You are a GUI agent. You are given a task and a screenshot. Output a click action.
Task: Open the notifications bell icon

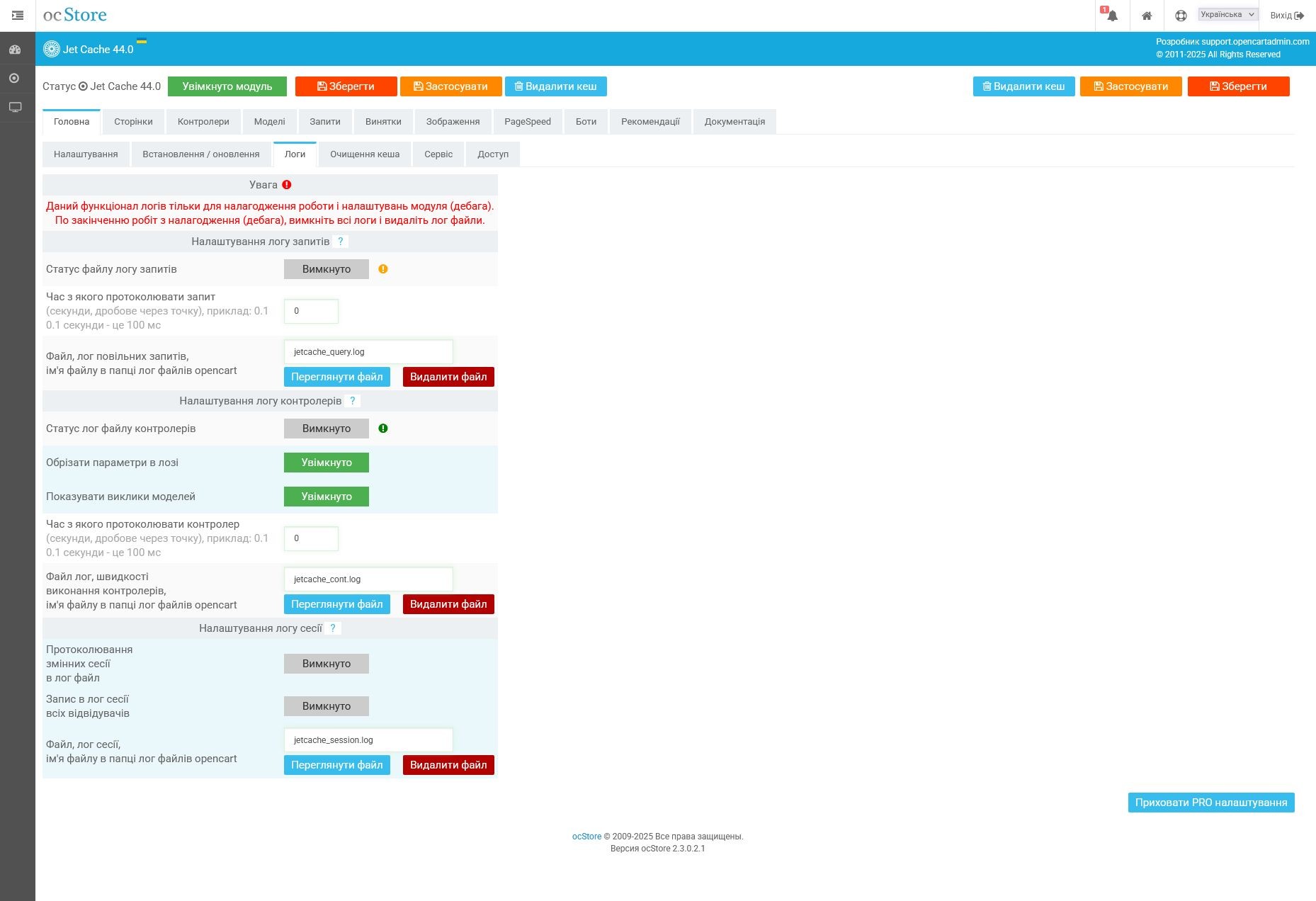click(x=1112, y=16)
